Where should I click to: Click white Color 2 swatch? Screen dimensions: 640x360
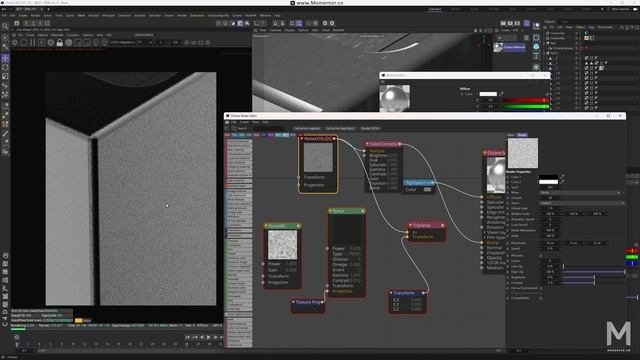pyautogui.click(x=548, y=182)
